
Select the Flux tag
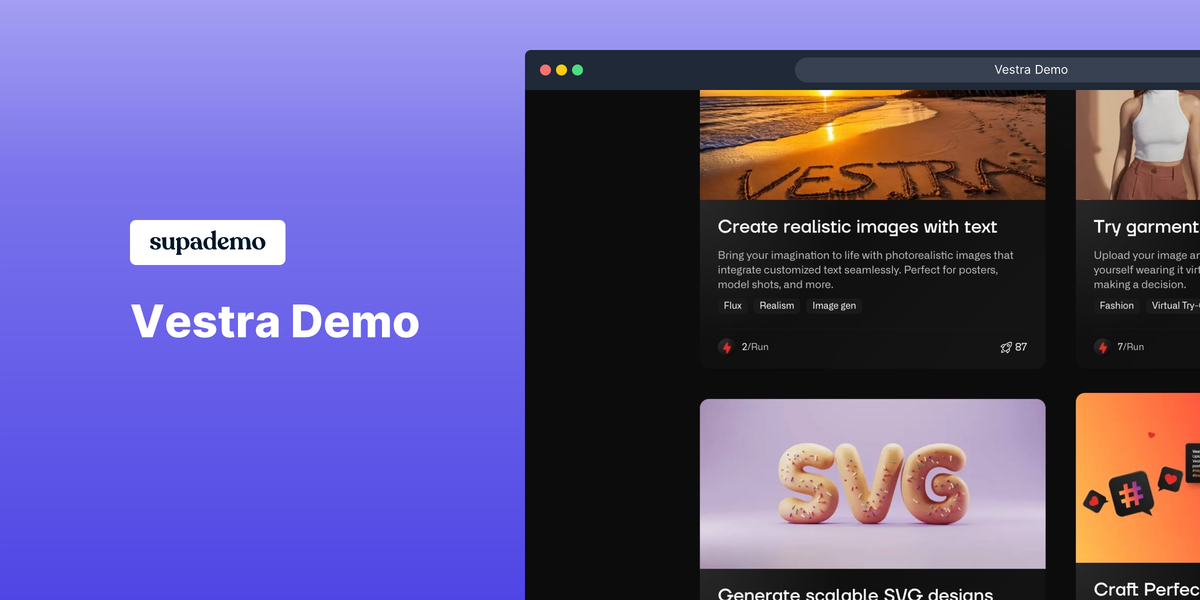tap(733, 306)
